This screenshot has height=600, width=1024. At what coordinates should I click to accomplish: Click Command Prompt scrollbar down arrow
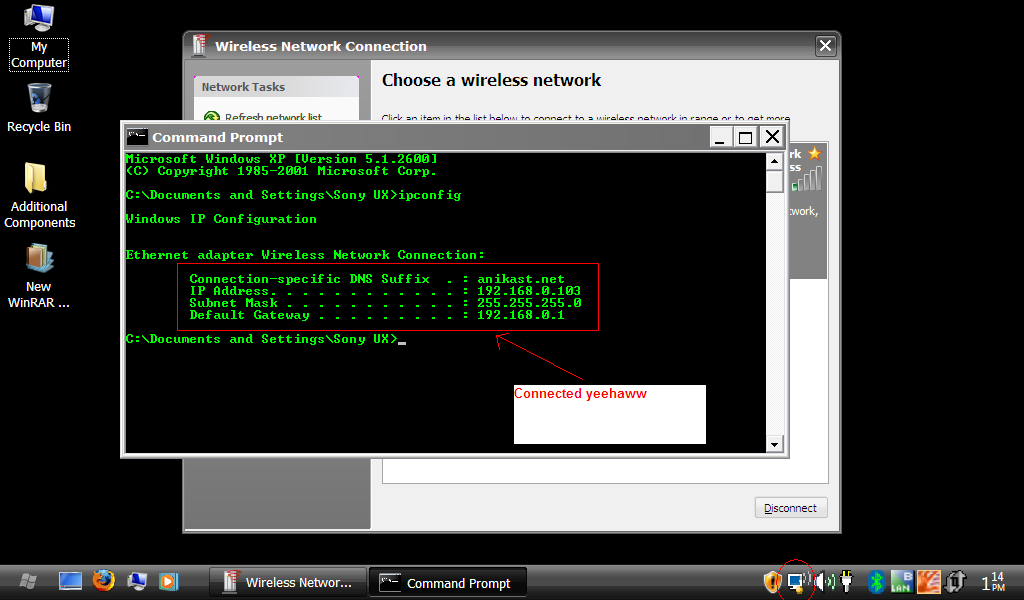pyautogui.click(x=774, y=445)
